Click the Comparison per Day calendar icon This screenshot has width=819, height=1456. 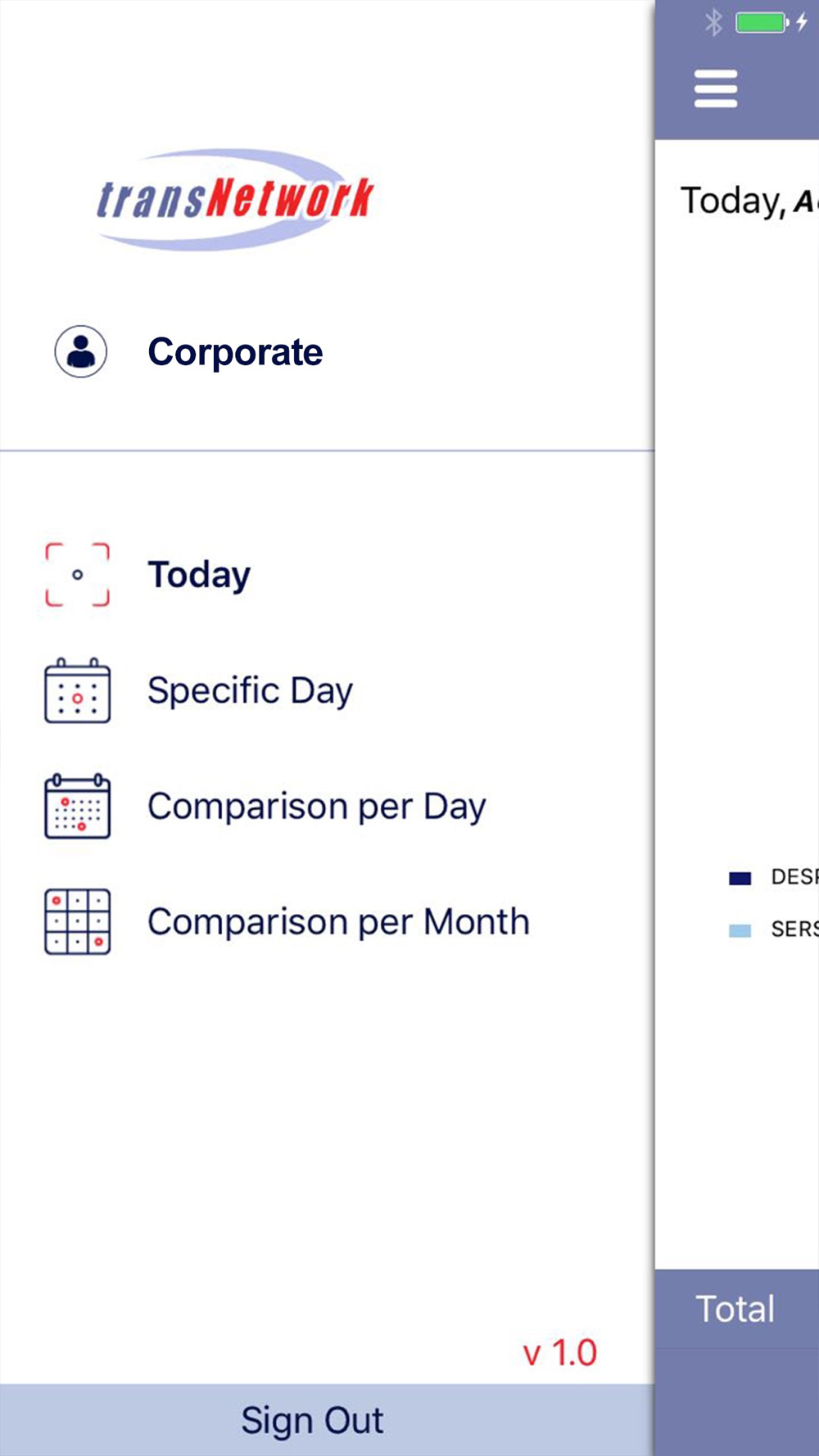point(77,807)
